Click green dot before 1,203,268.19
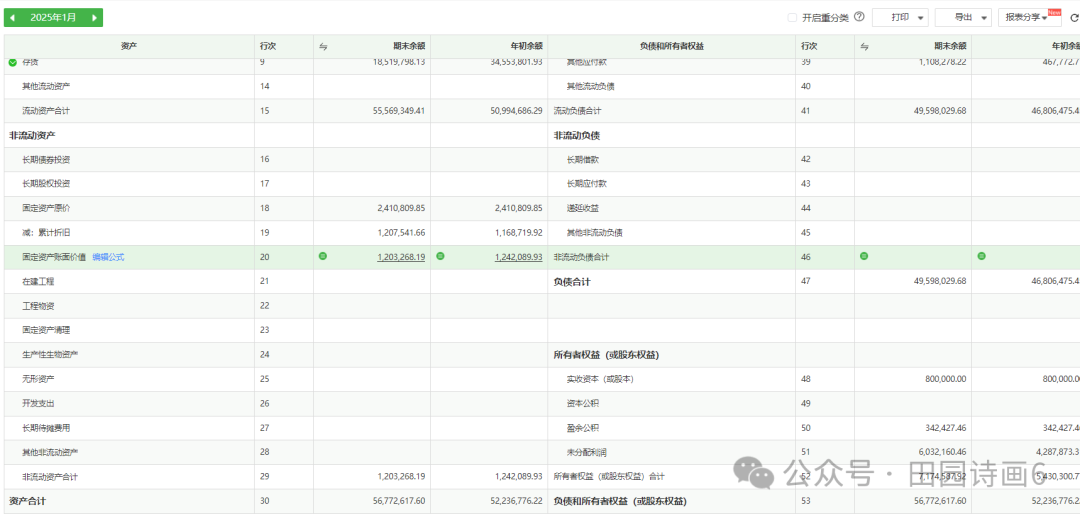This screenshot has width=1080, height=517. [323, 257]
